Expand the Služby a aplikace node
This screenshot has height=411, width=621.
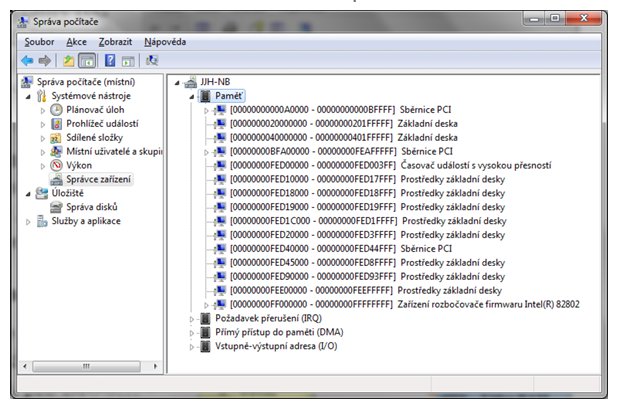(x=29, y=221)
